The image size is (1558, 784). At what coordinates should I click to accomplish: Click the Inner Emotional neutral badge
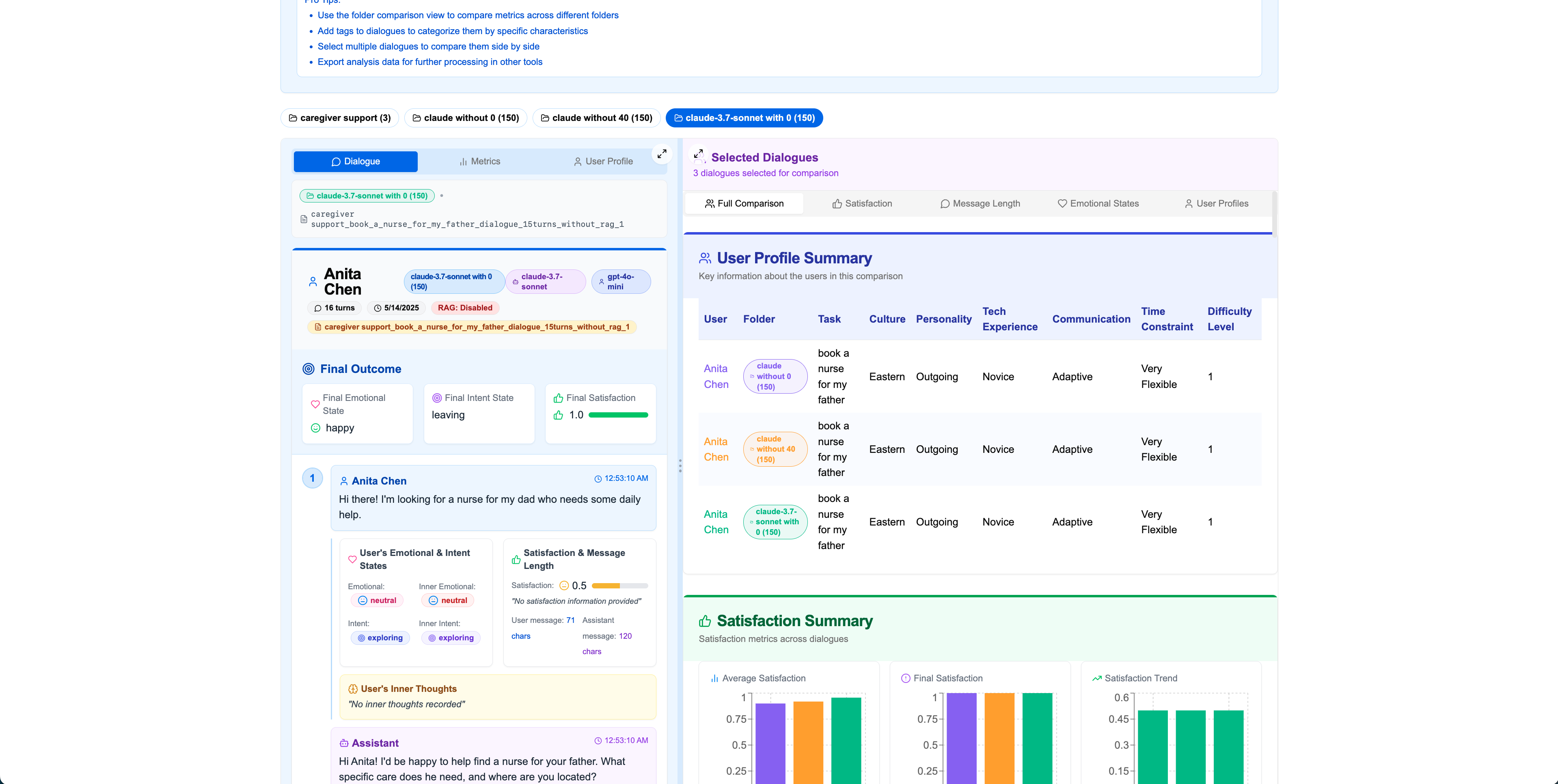point(448,600)
